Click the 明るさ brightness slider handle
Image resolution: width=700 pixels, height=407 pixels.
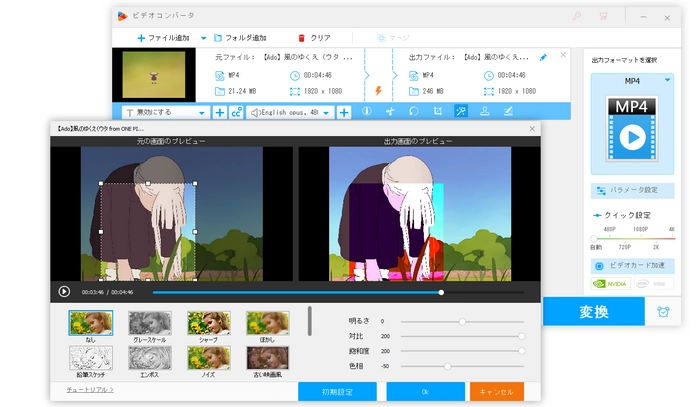click(462, 321)
